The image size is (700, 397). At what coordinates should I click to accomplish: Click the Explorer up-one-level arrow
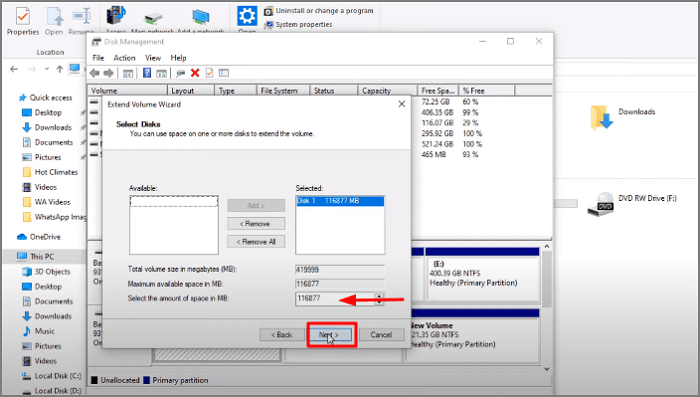tap(59, 69)
